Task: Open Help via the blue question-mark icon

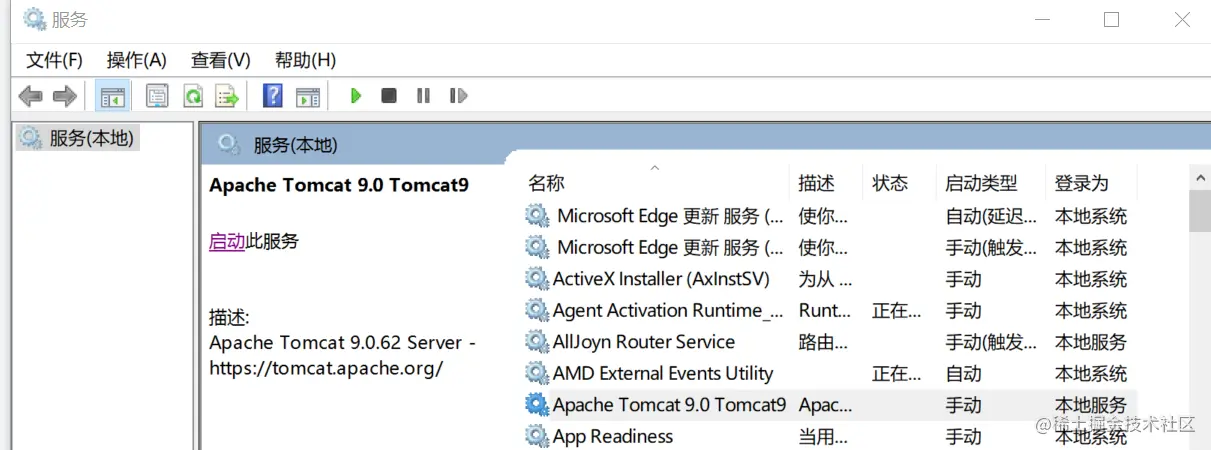Action: [x=272, y=96]
